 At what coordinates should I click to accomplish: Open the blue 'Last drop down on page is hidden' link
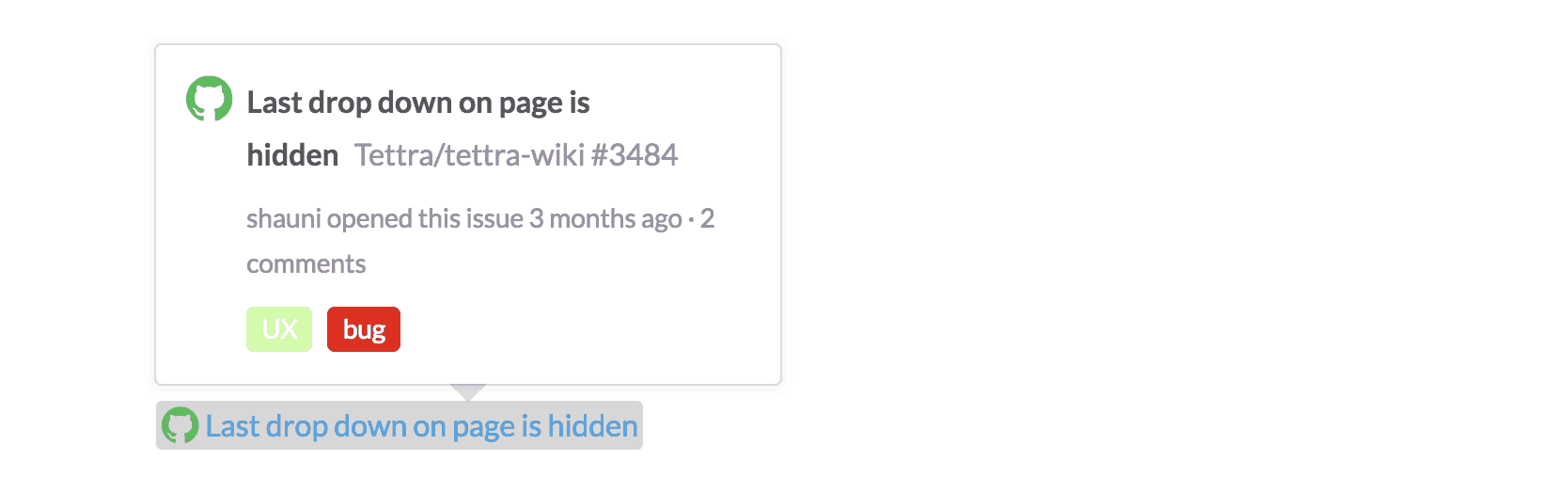pyautogui.click(x=422, y=426)
